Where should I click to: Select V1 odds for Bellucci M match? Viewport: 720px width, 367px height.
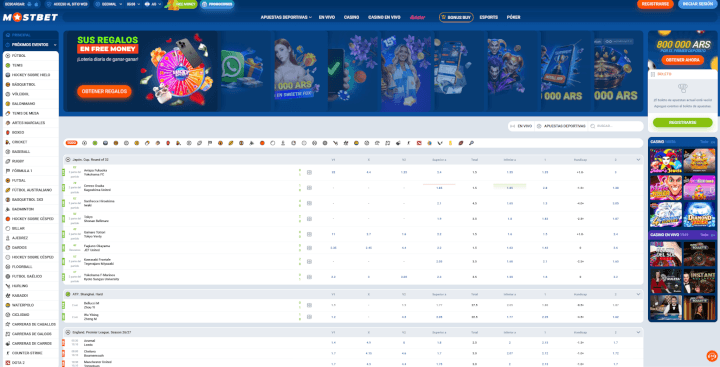(333, 305)
